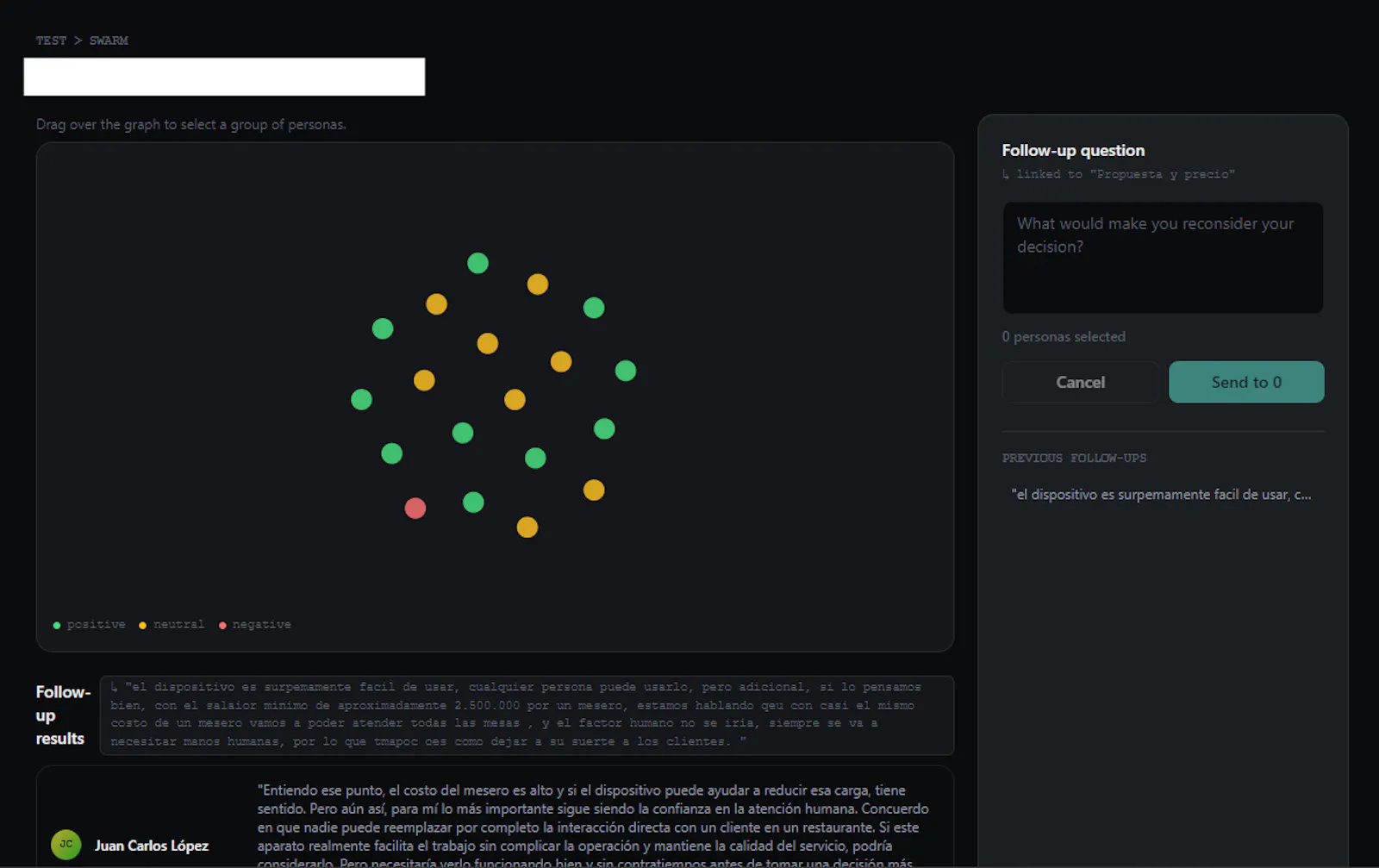Viewport: 1379px width, 868px height.
Task: Click the quoted follow-up results prompt box
Action: (x=527, y=715)
